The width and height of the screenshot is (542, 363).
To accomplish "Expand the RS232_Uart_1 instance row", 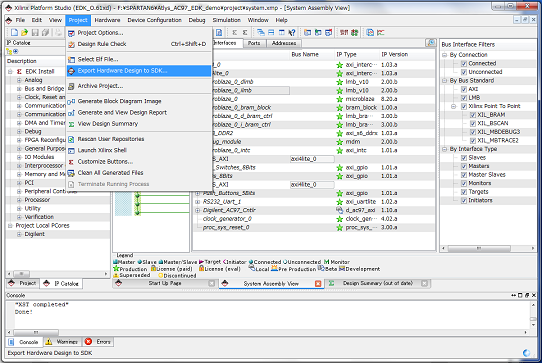I will coord(198,202).
